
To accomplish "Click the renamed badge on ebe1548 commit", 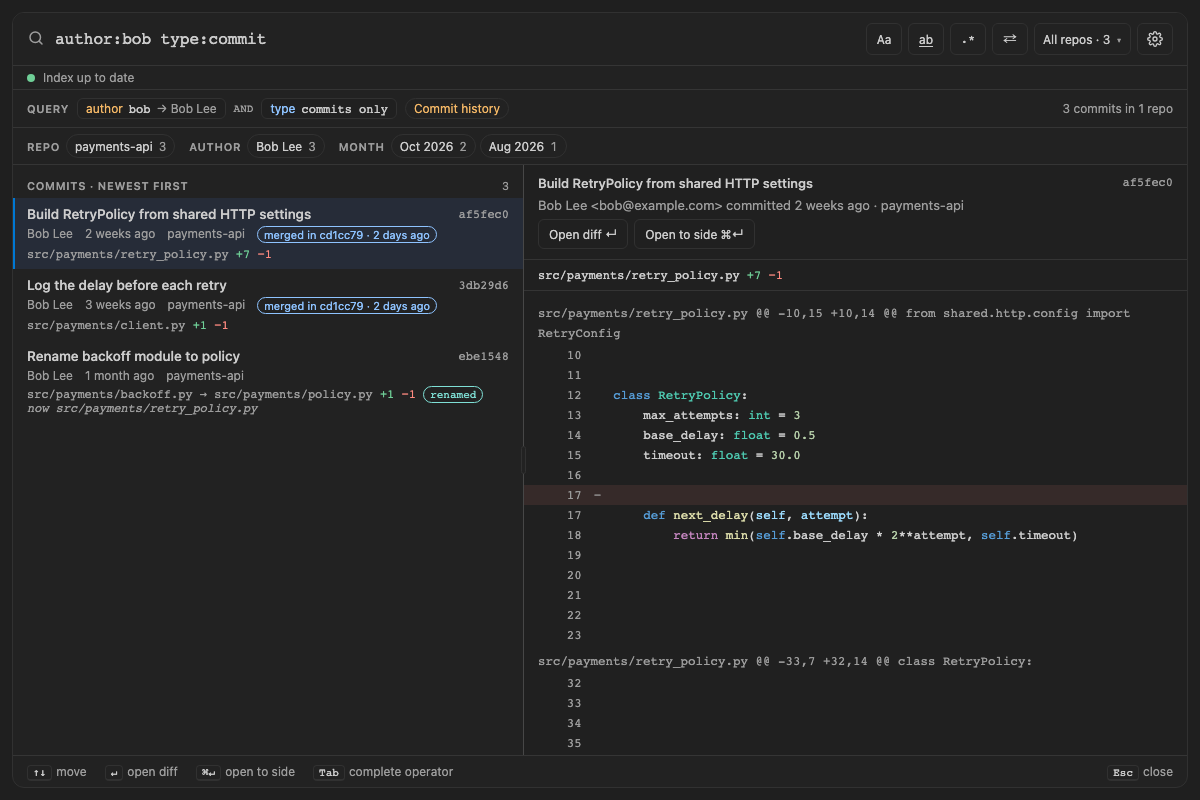I will [453, 395].
